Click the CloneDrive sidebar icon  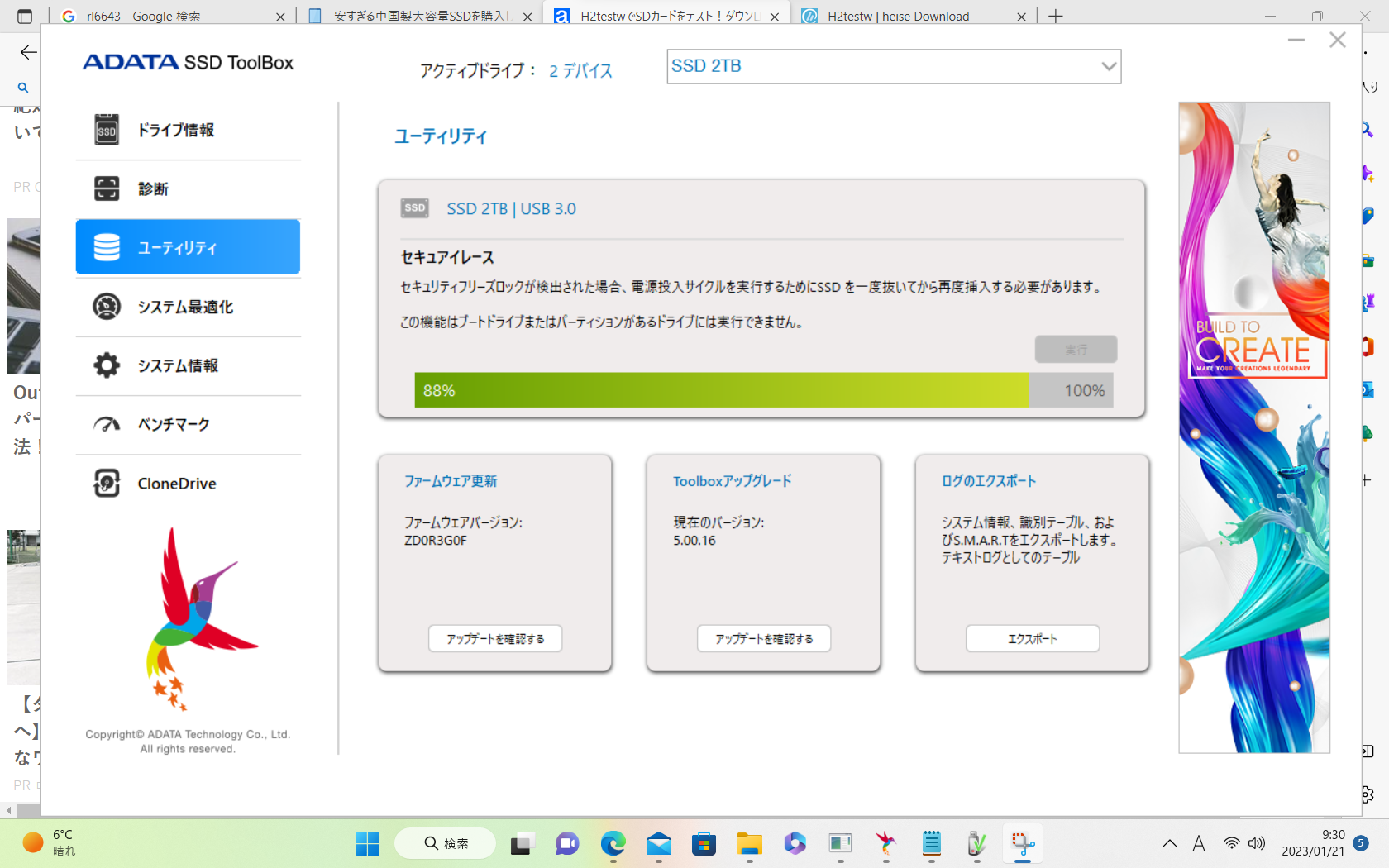[x=107, y=484]
